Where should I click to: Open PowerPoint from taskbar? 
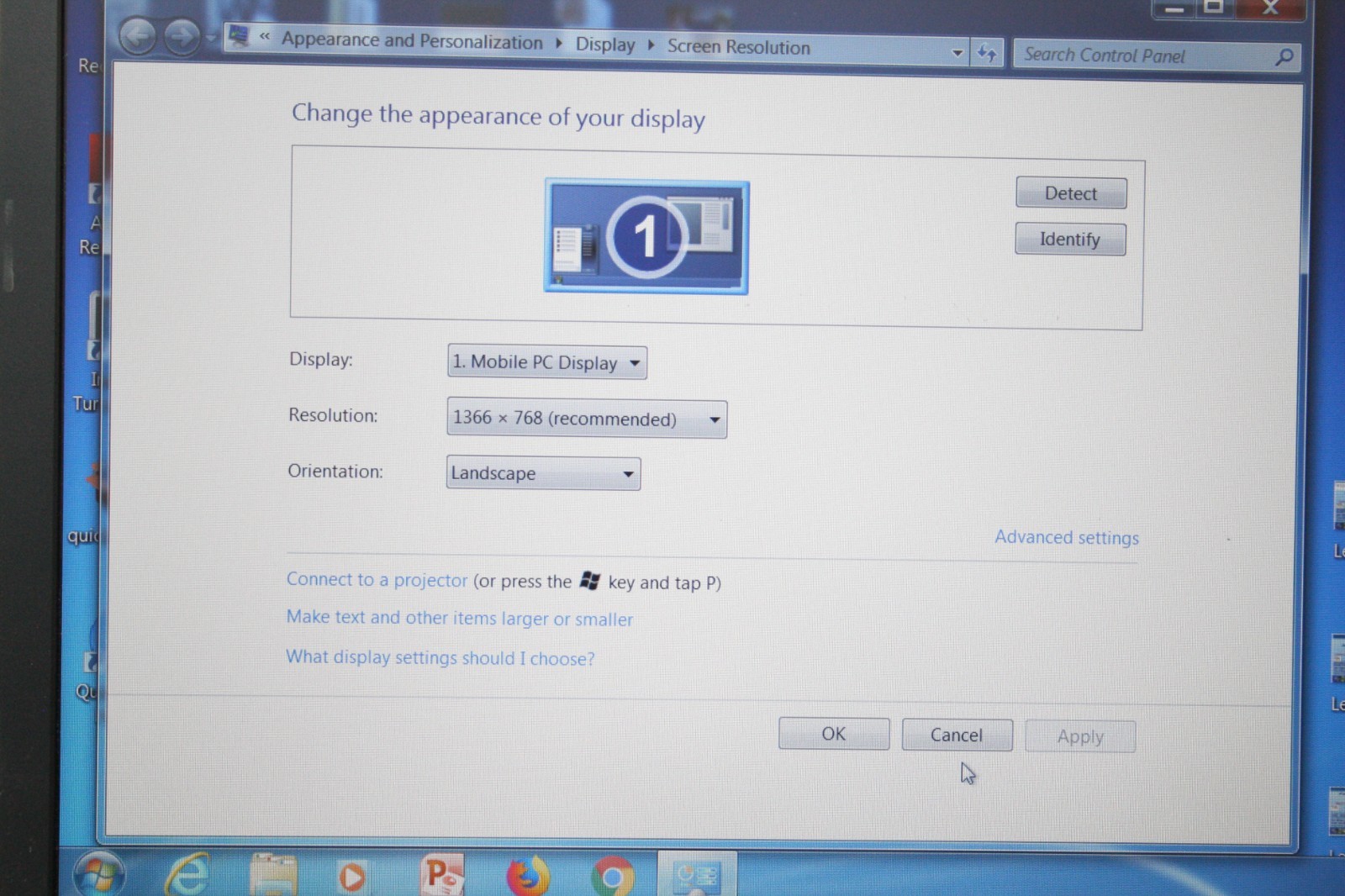tap(442, 876)
